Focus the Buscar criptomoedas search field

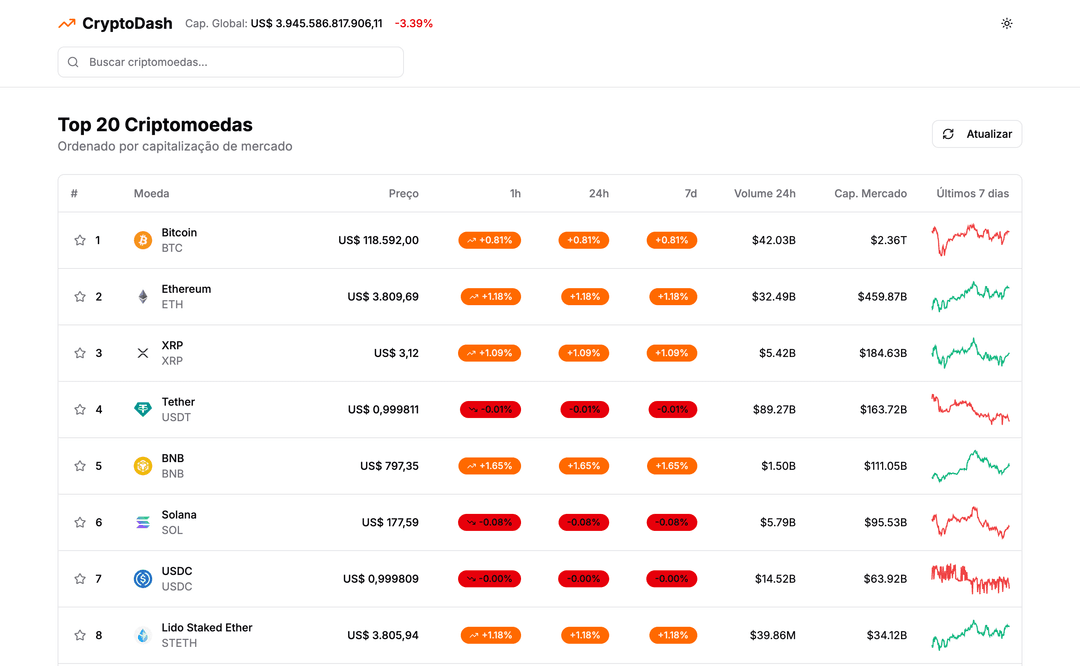(x=231, y=62)
